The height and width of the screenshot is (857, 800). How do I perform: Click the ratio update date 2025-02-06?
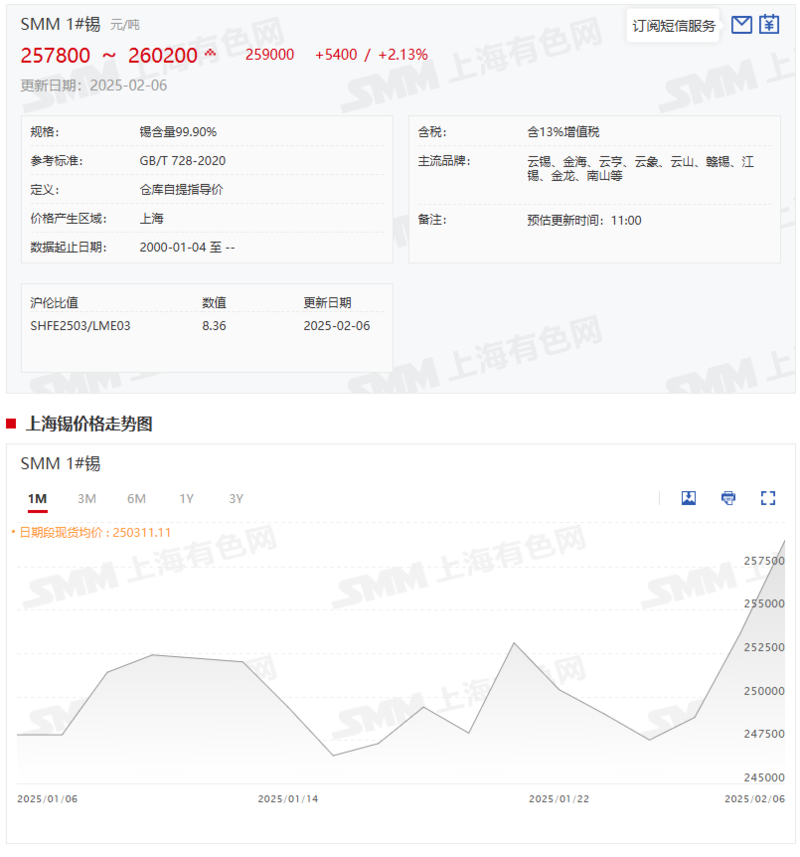point(337,326)
